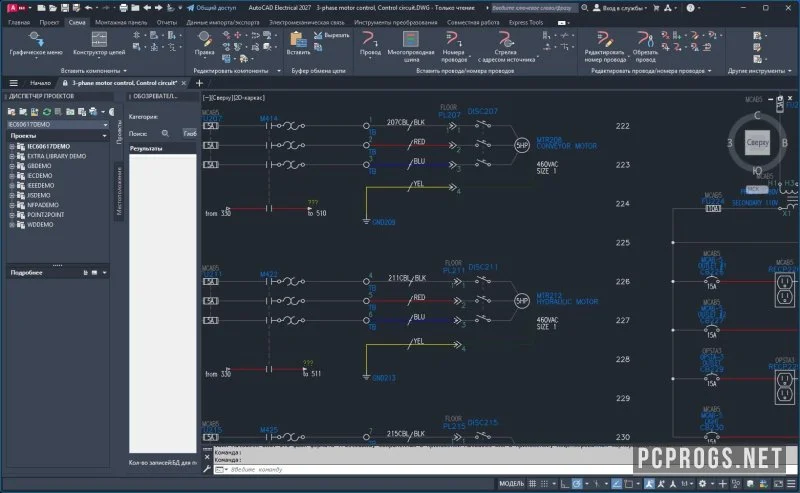
Task: Open the Express Tools ribbon tab
Action: point(526,22)
